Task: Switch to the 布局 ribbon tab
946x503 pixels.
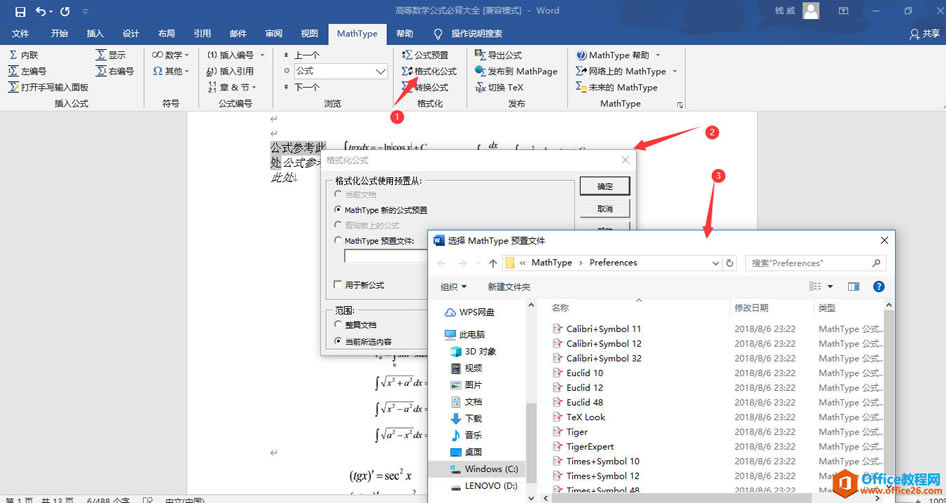Action: [x=167, y=34]
